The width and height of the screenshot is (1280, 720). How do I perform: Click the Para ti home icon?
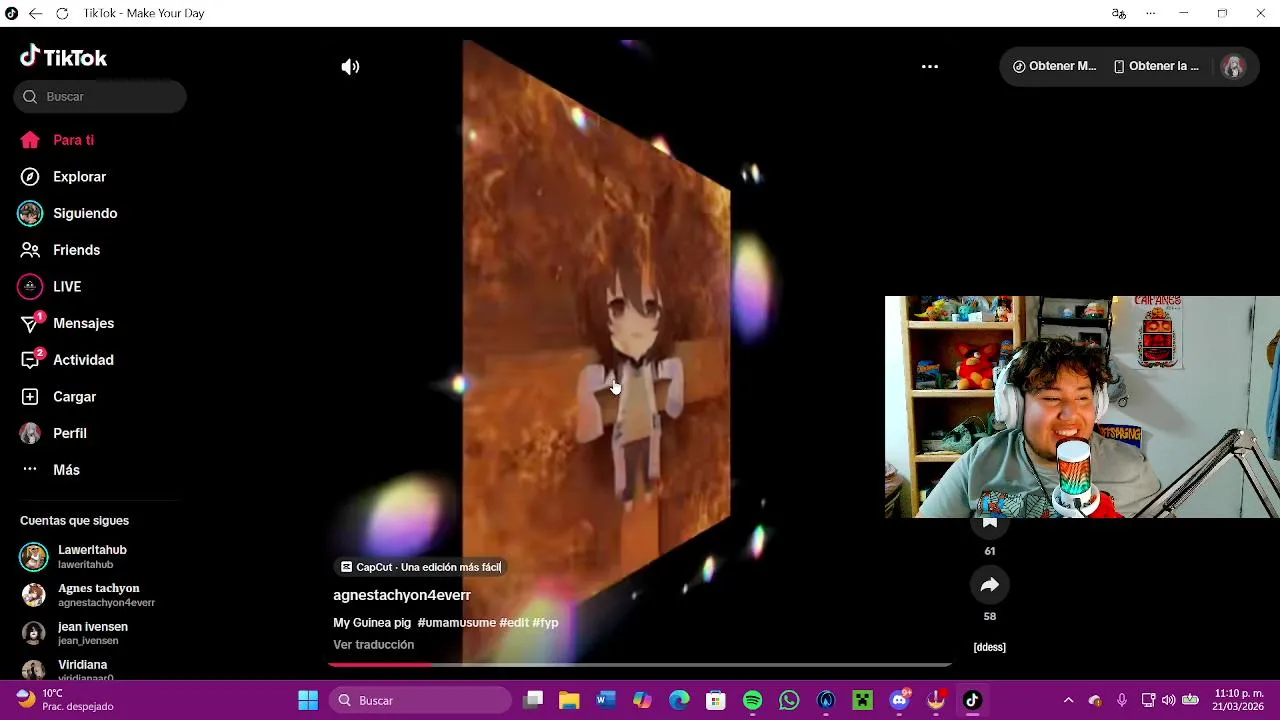(x=30, y=140)
